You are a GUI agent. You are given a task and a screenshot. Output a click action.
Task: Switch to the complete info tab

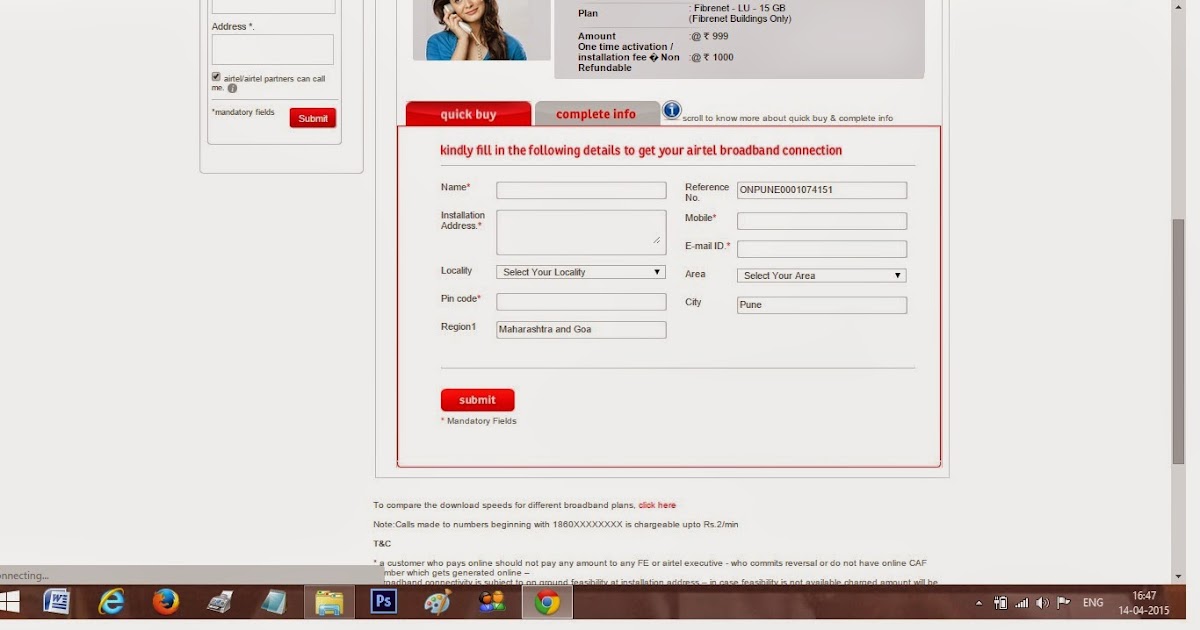(597, 114)
